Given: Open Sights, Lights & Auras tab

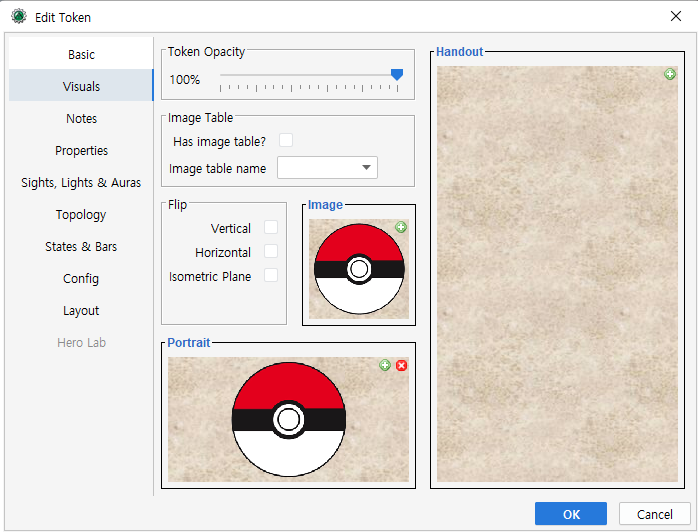Looking at the screenshot, I should tap(81, 183).
